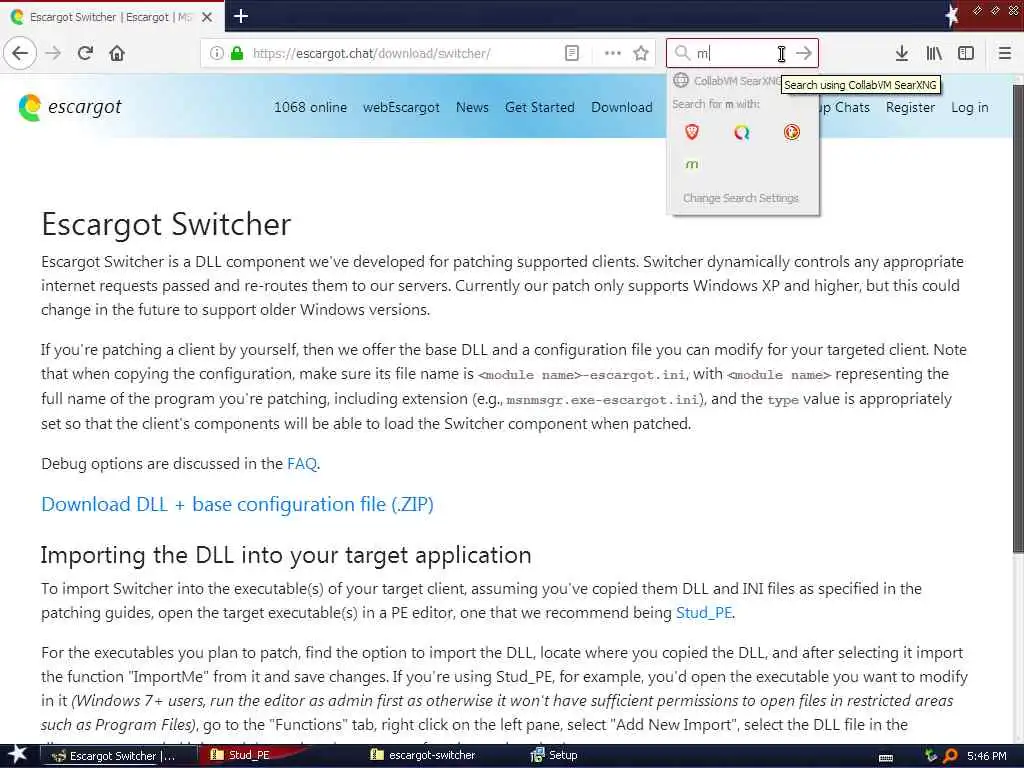
Task: Click the green network tray icon
Action: coord(931,756)
